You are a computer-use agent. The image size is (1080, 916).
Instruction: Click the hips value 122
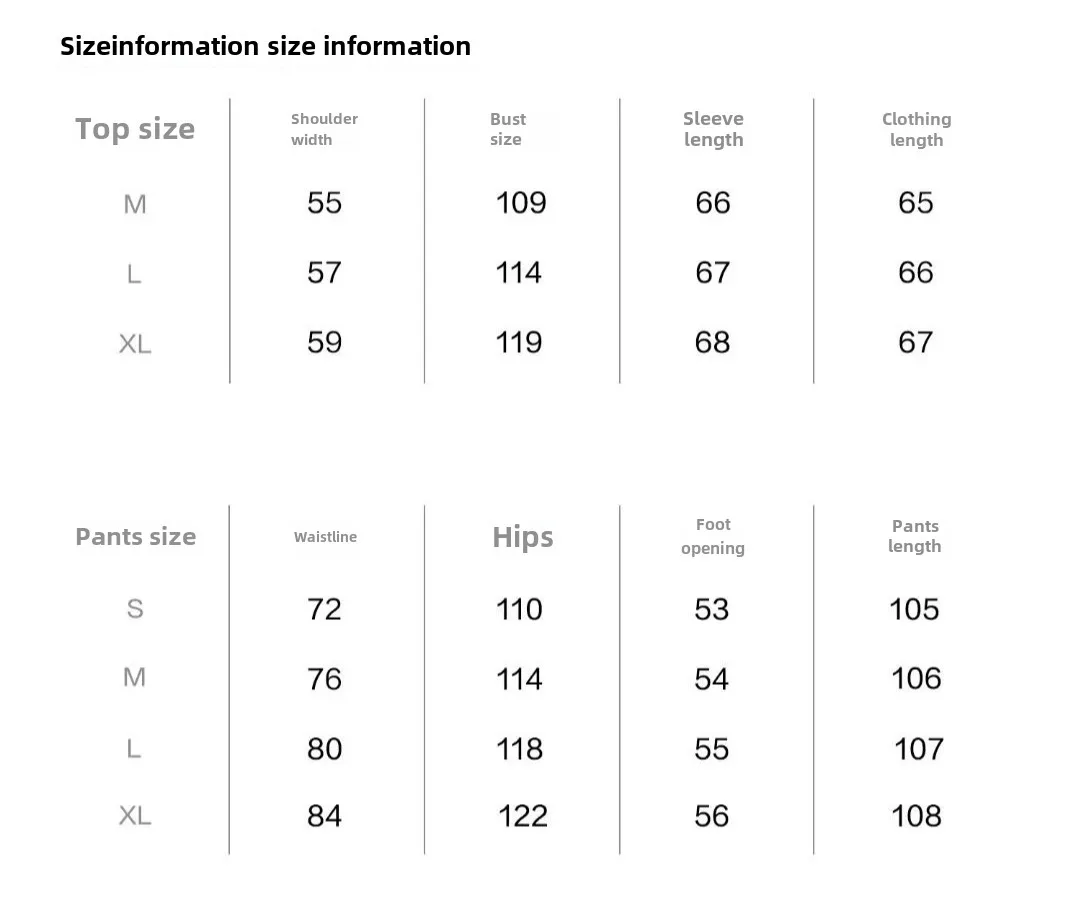[522, 817]
